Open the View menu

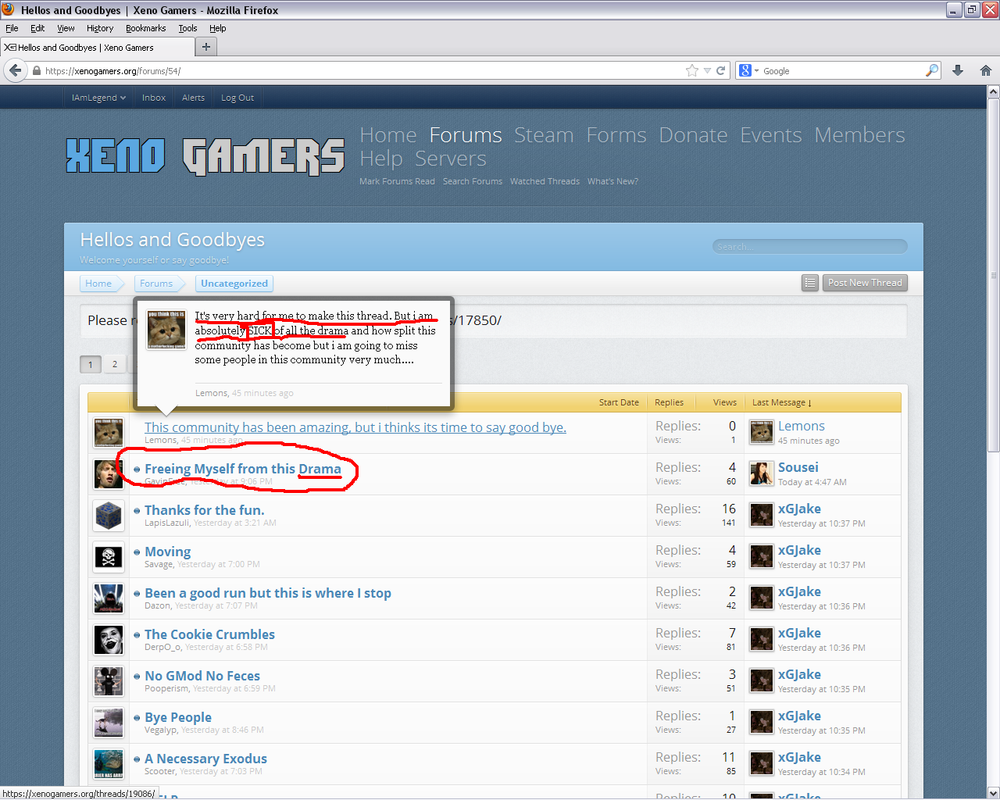coord(66,28)
